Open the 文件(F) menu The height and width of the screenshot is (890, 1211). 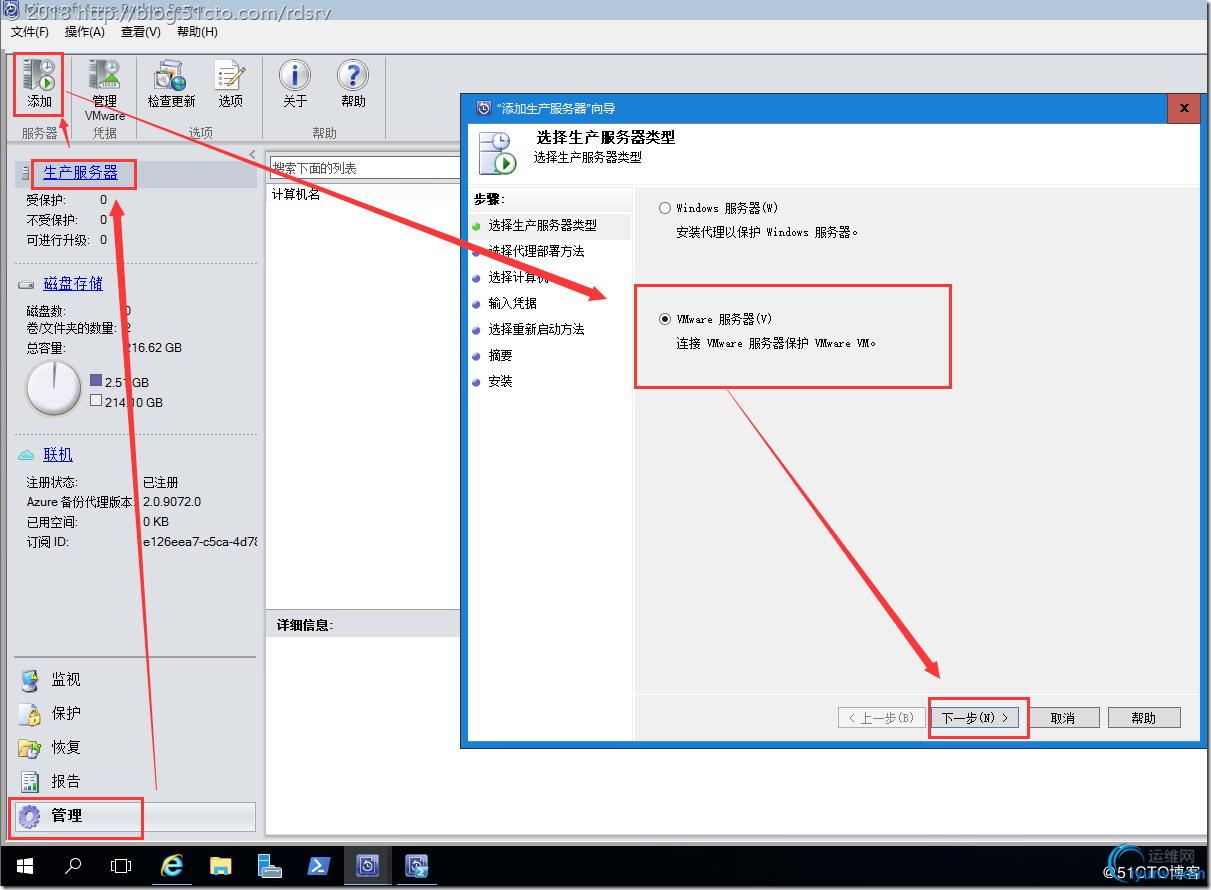[x=30, y=32]
